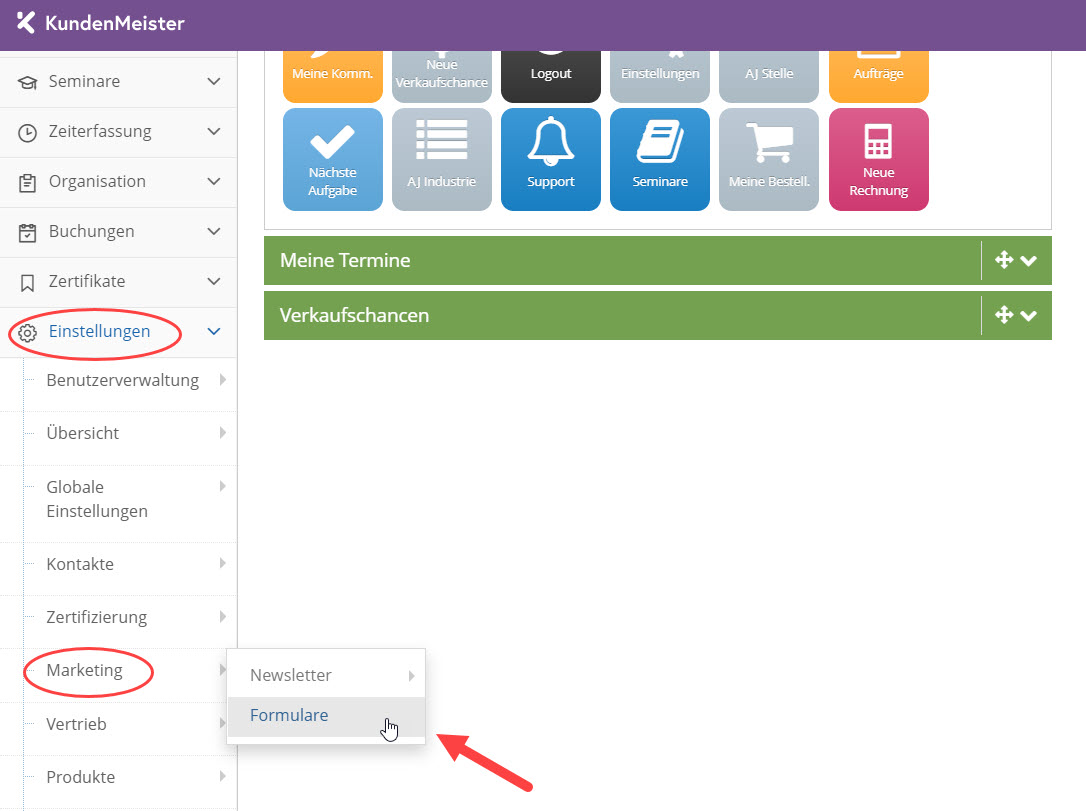Viewport: 1086px width, 811px height.
Task: Open the Zertifizierung settings entry
Action: point(96,617)
